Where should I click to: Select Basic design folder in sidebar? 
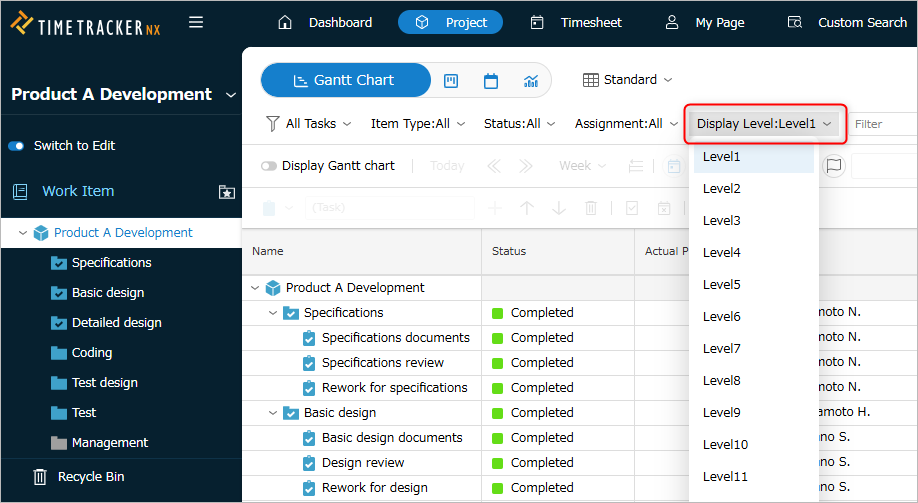[108, 292]
